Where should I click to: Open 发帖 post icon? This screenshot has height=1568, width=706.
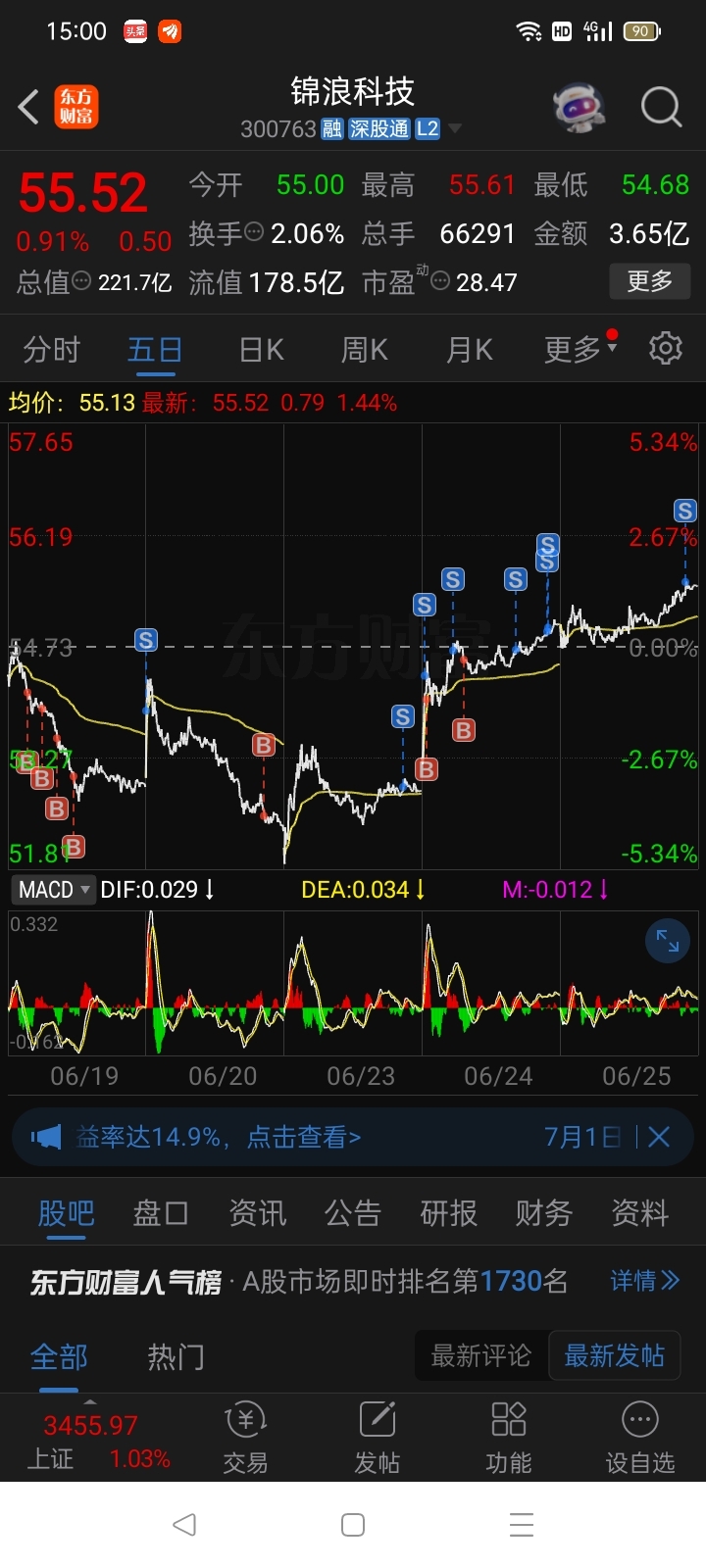[378, 1438]
